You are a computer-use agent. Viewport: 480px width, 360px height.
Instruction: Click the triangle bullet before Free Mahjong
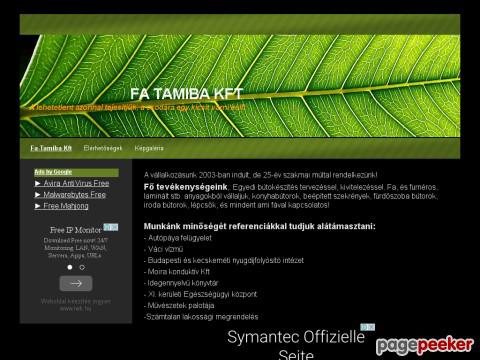click(38, 206)
